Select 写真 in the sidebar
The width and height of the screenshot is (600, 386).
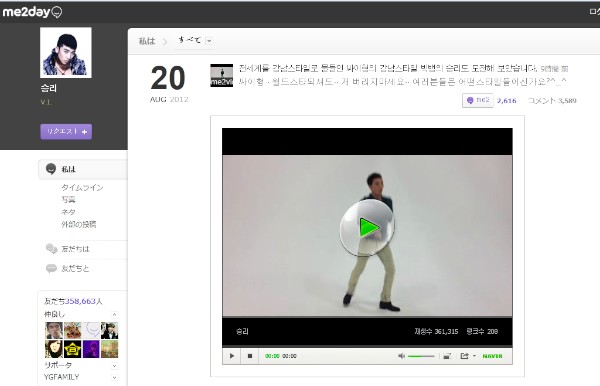(68, 200)
